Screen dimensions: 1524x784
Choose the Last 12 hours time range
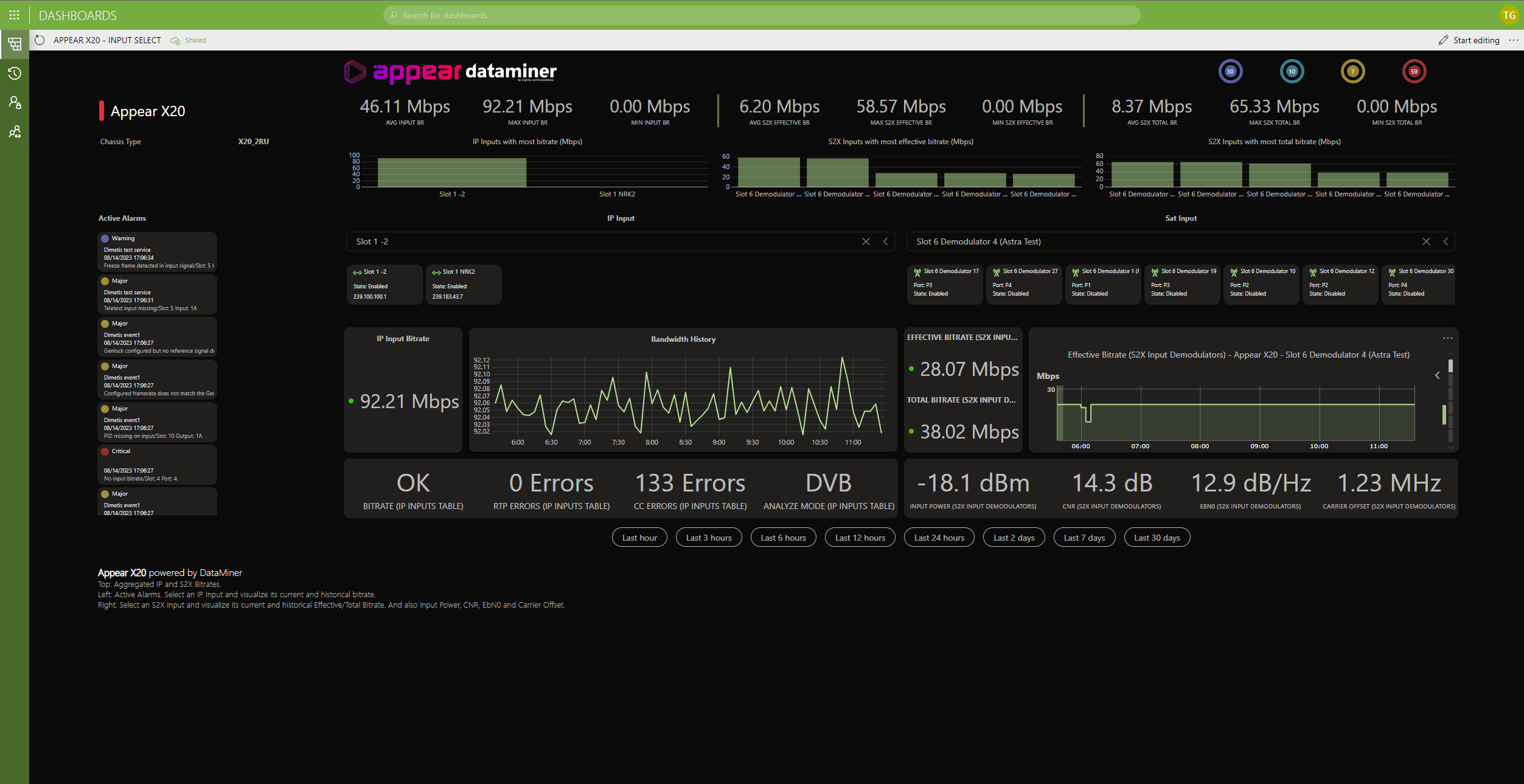[860, 538]
